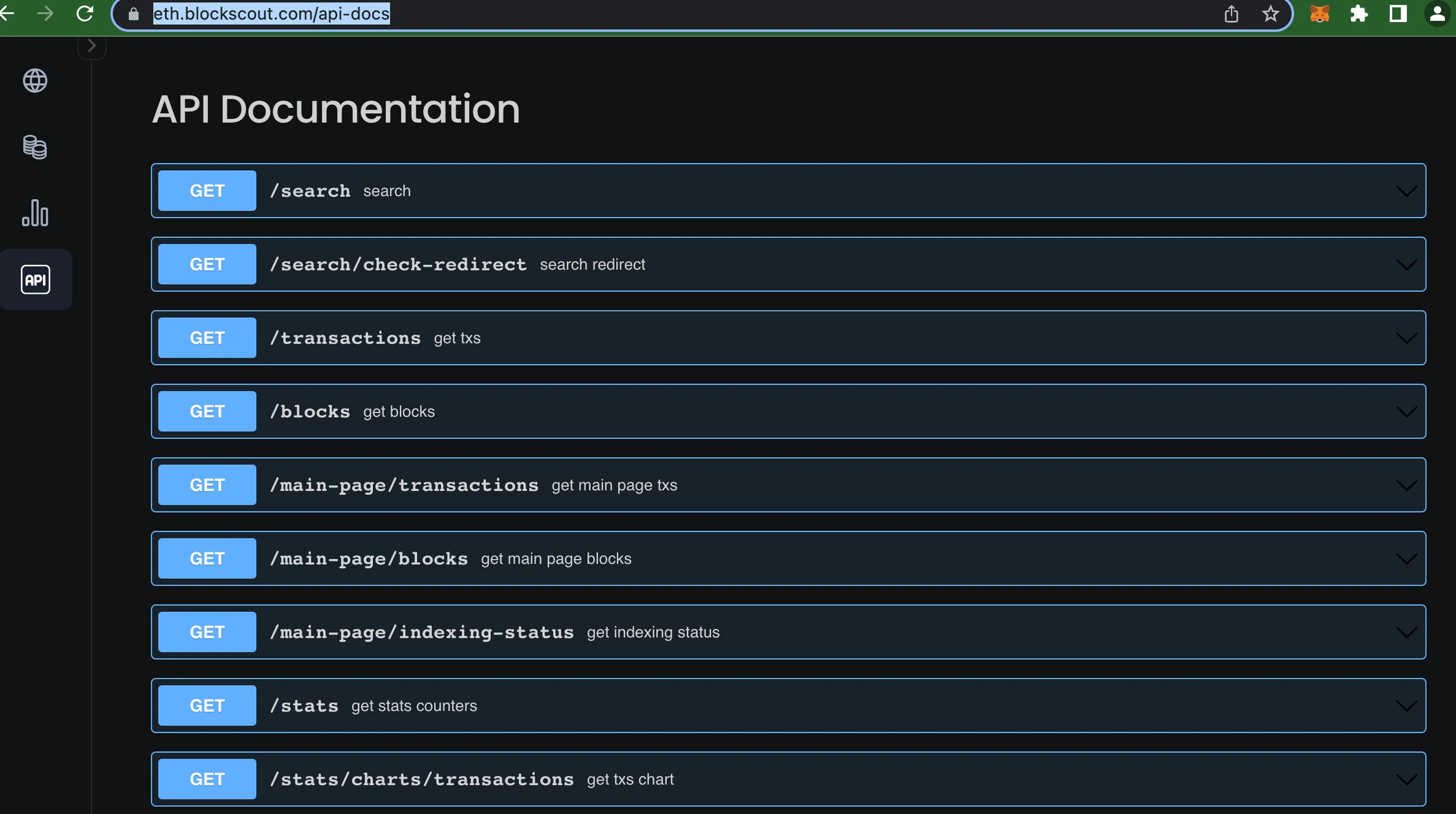Click the URL address bar field

click(x=632, y=14)
